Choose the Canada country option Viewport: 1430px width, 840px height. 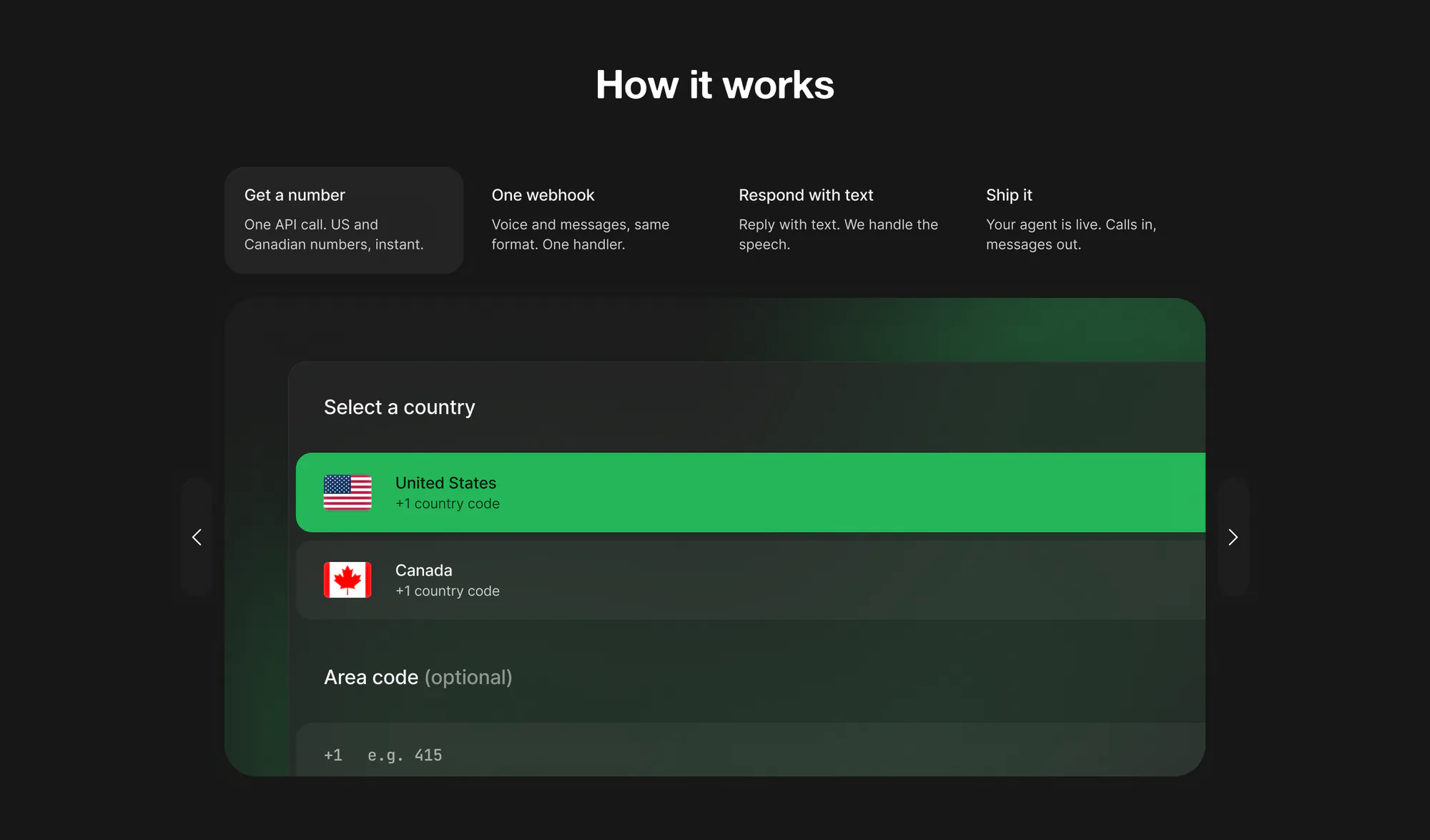point(751,580)
